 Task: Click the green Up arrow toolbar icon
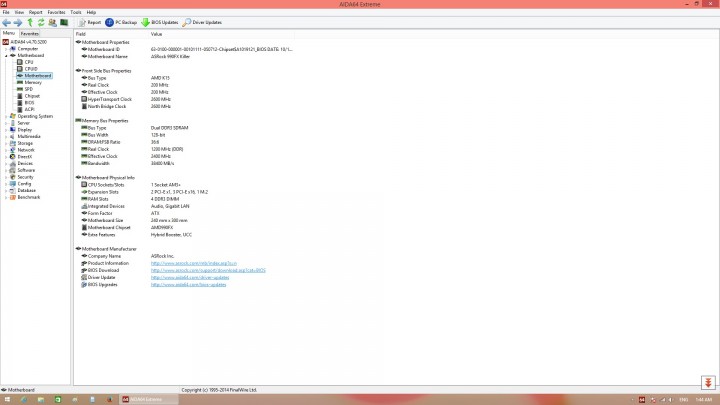[30, 22]
